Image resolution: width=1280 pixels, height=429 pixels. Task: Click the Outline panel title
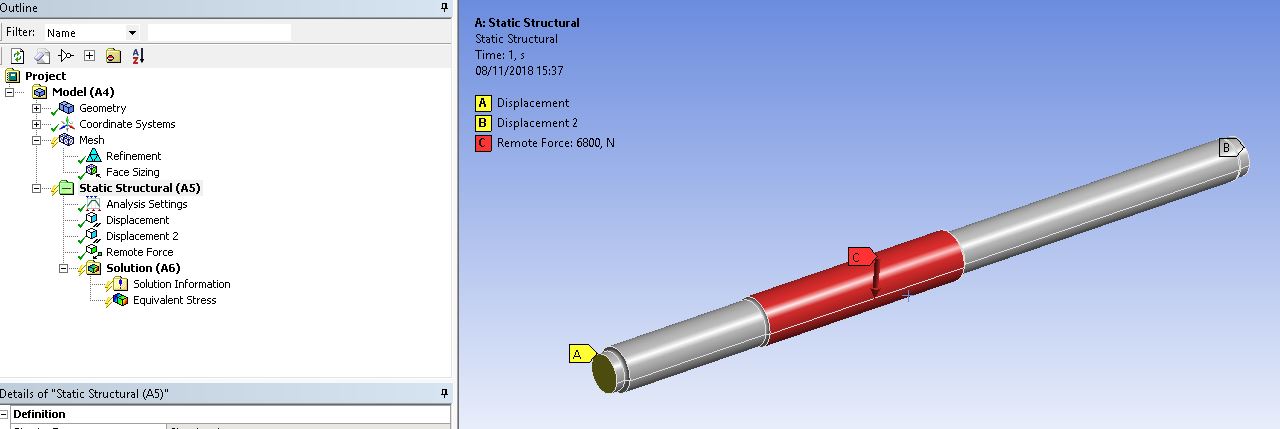[x=19, y=8]
